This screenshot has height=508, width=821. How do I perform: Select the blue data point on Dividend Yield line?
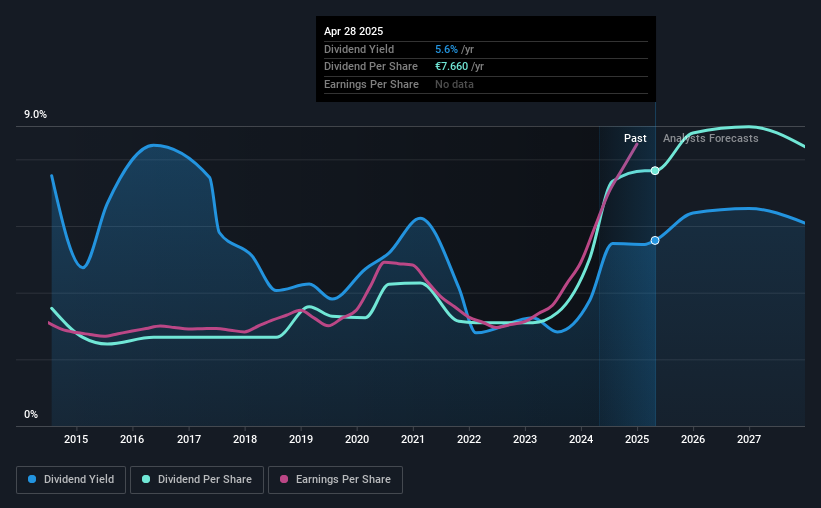pos(655,240)
